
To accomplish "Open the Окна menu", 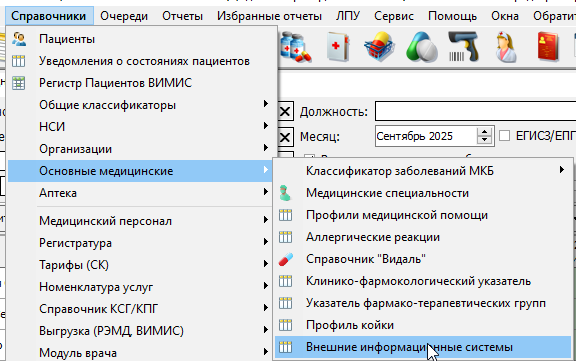I will click(505, 16).
